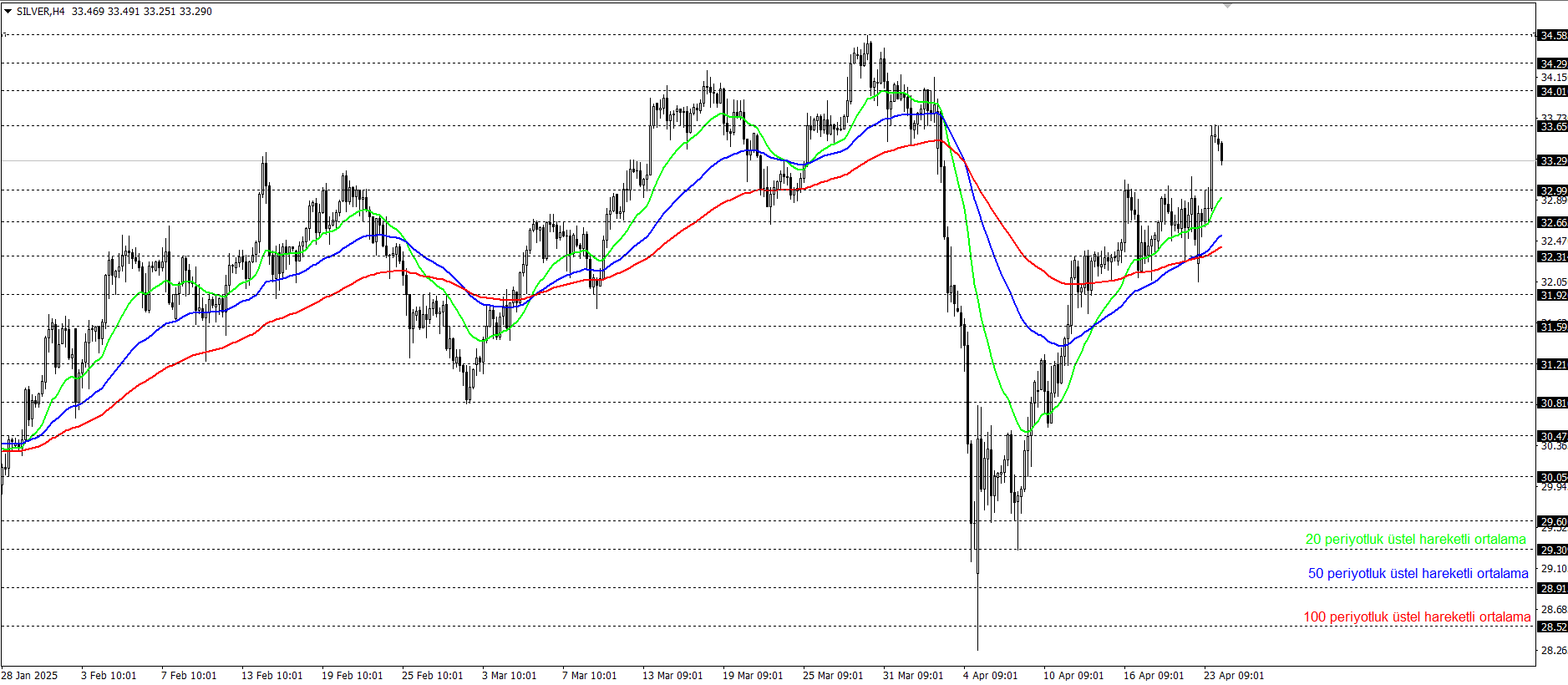Click the 30.05 price level label
Screen dimensions: 1568x685
point(1553,477)
